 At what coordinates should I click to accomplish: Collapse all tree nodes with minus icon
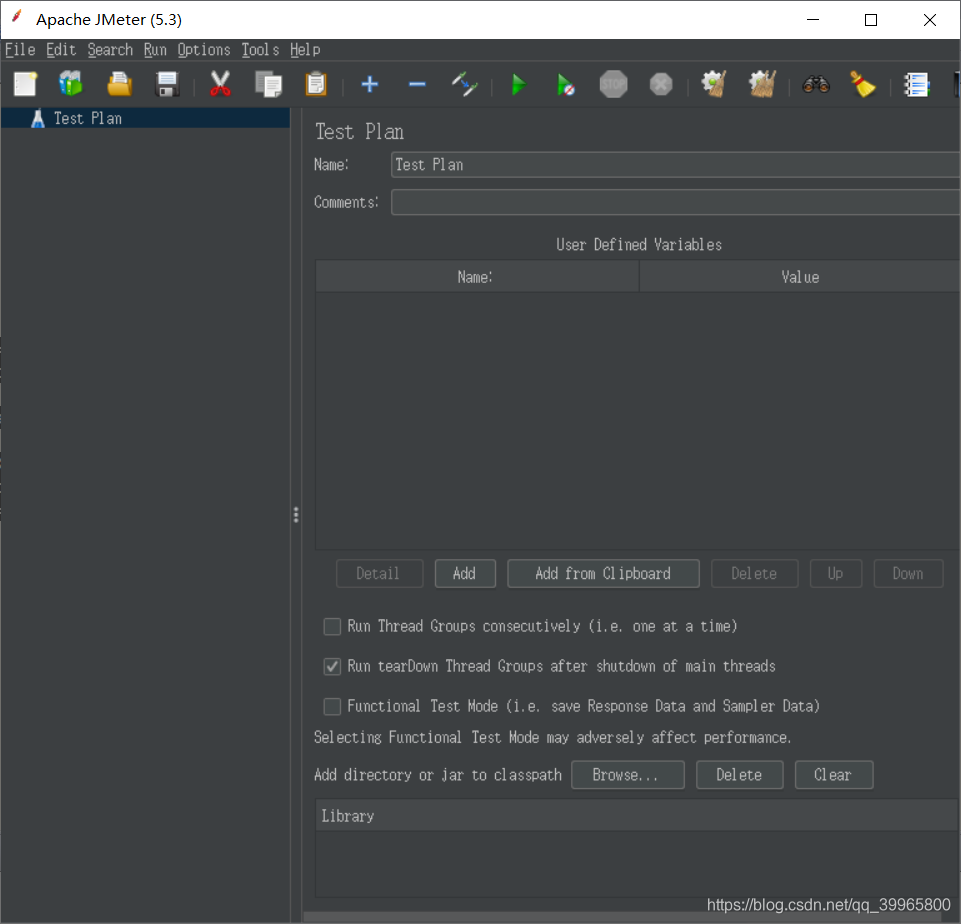coord(417,84)
